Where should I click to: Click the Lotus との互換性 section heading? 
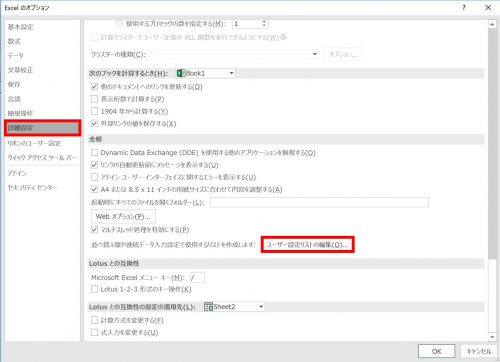point(114,263)
